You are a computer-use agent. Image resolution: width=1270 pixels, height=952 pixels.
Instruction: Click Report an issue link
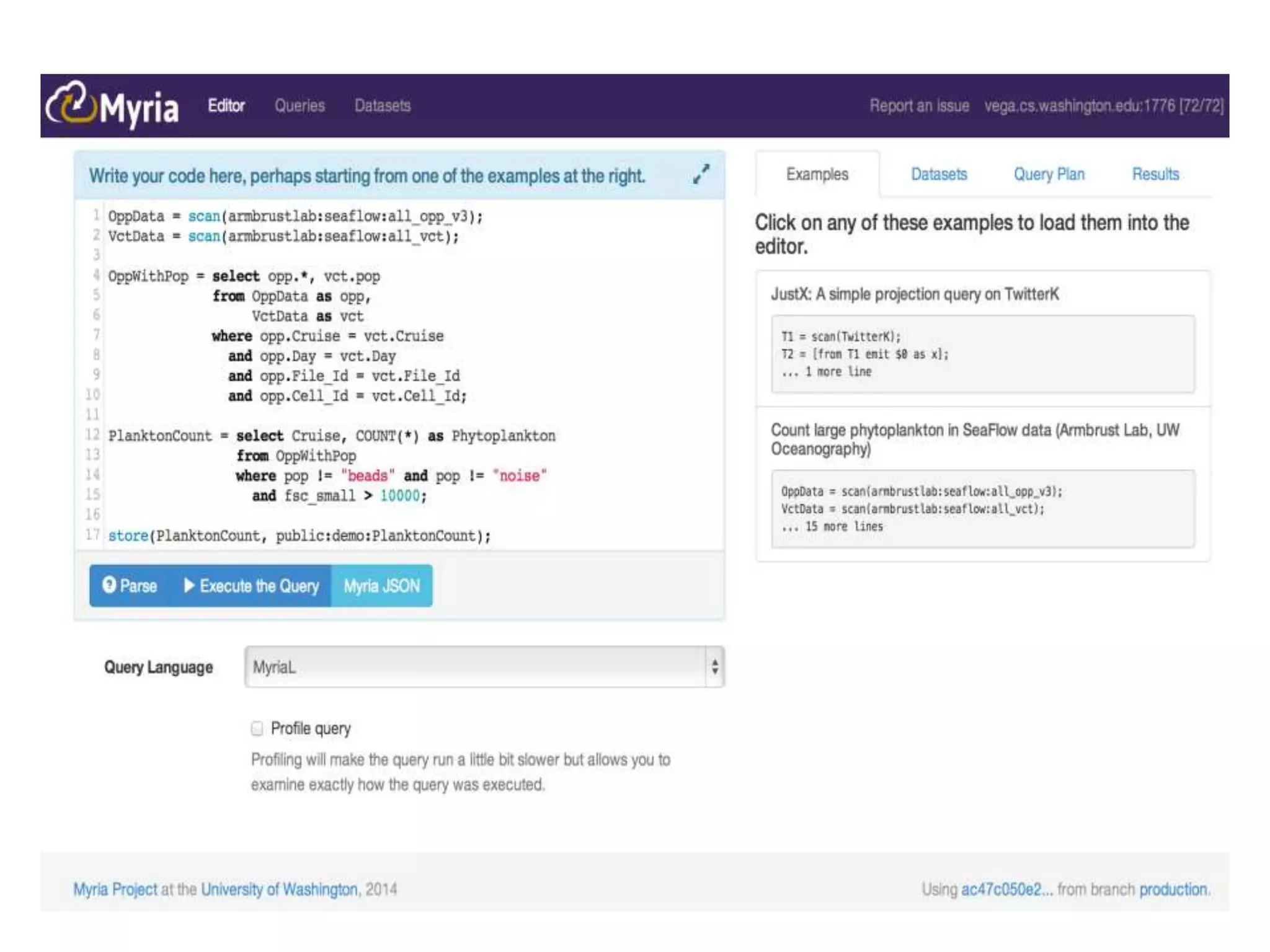click(x=919, y=105)
